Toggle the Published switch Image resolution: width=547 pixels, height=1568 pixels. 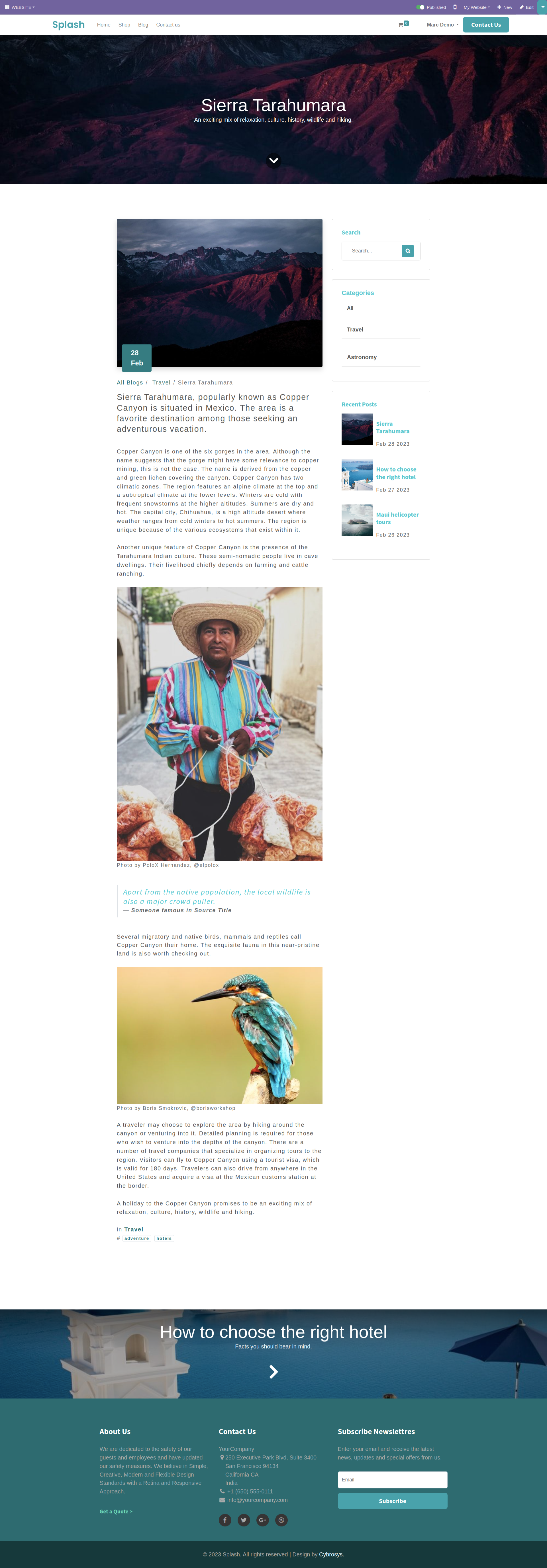pos(421,7)
